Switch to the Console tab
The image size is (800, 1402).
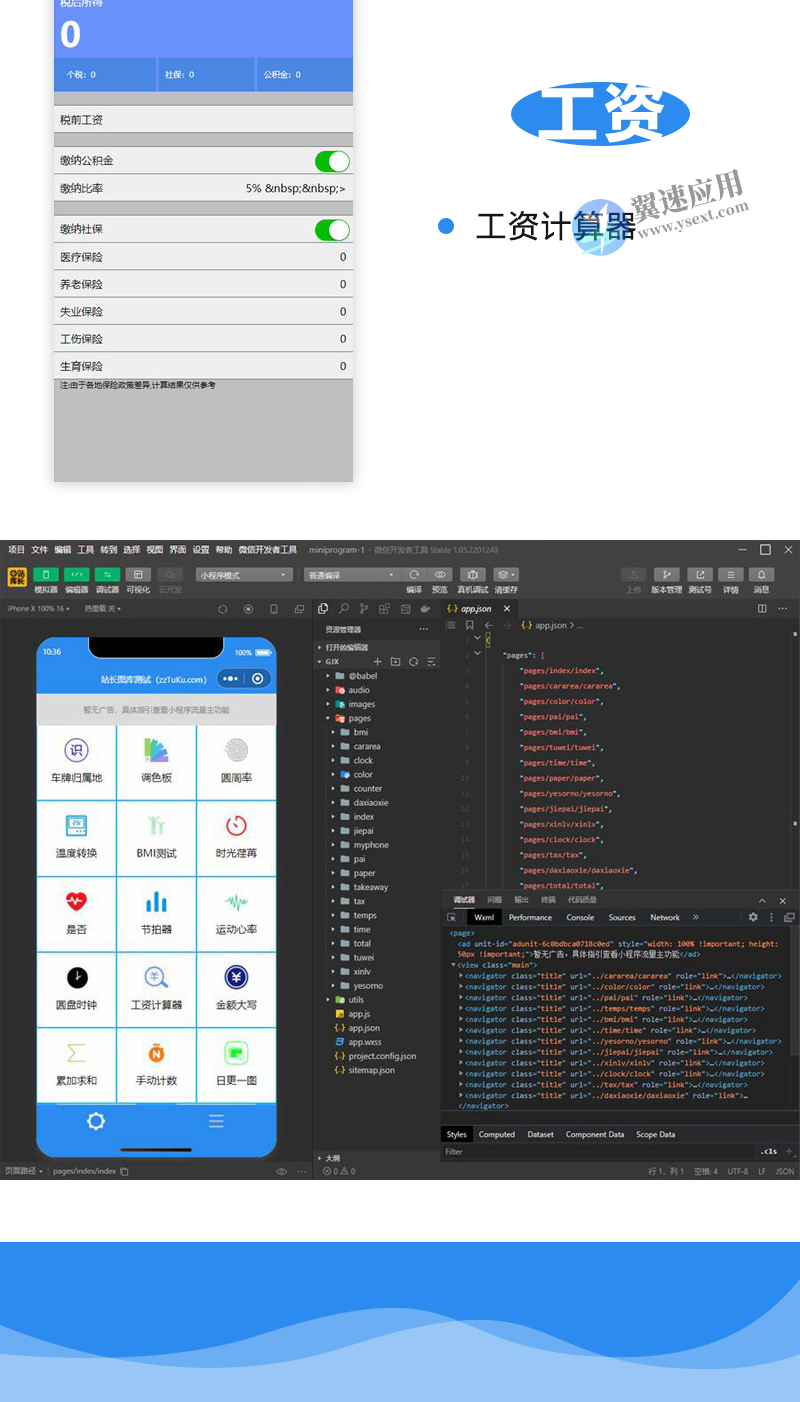(x=580, y=917)
